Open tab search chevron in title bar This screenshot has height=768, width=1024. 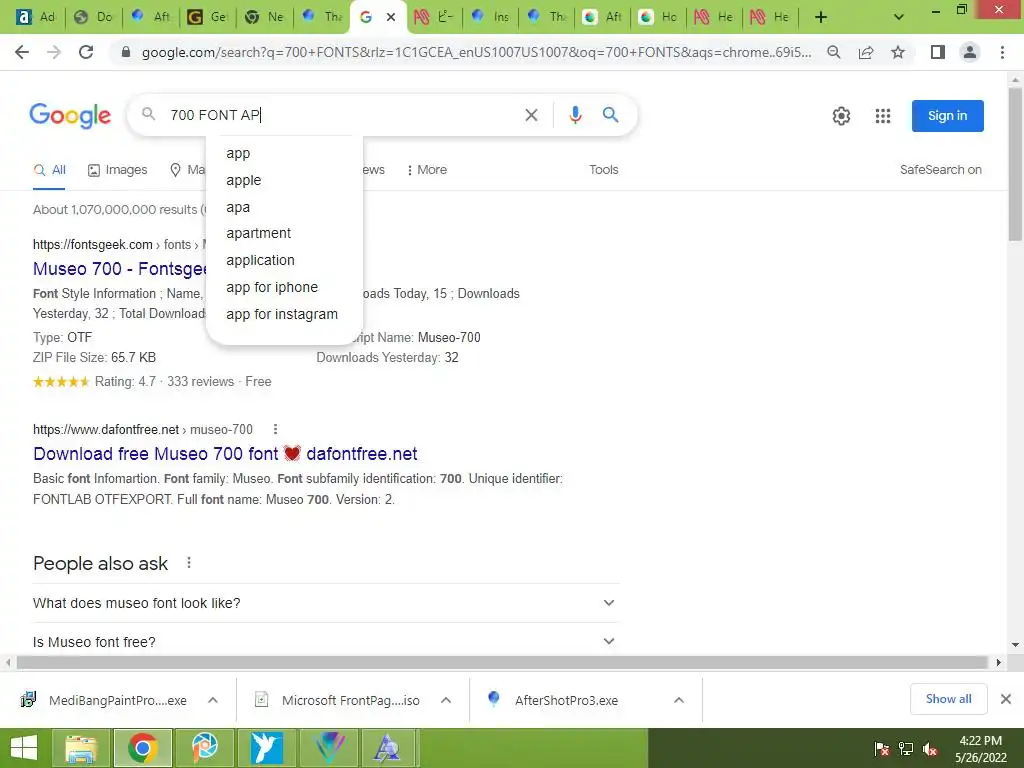tap(899, 17)
